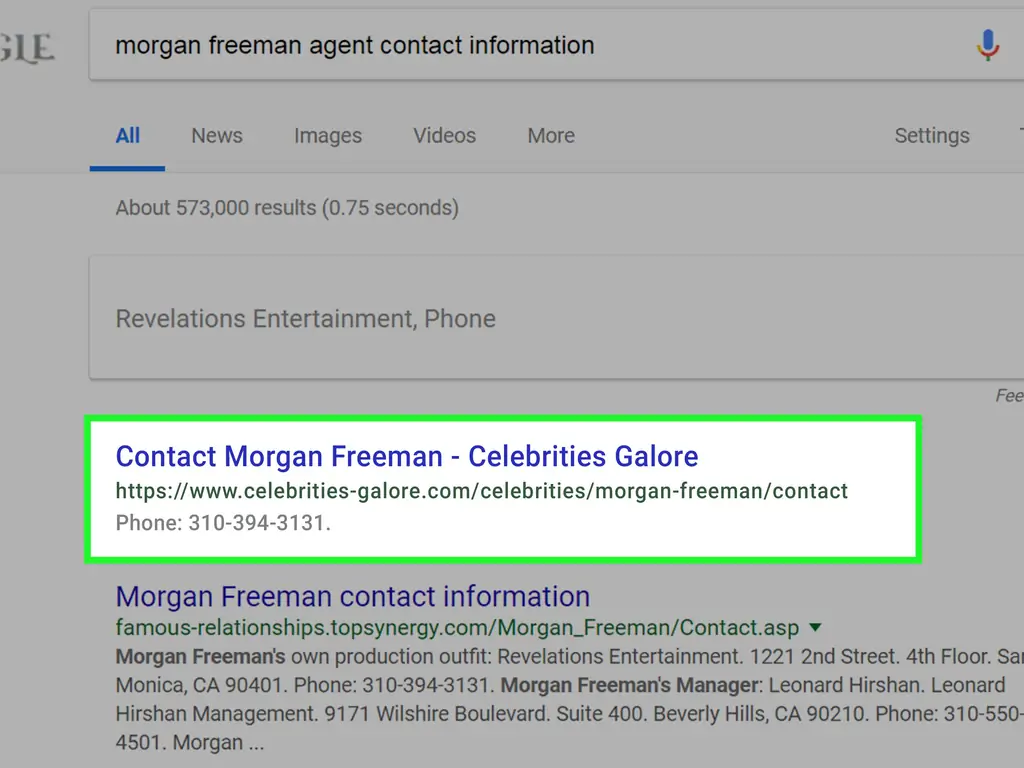1024x768 pixels.
Task: Open the More search options menu
Action: (x=551, y=135)
